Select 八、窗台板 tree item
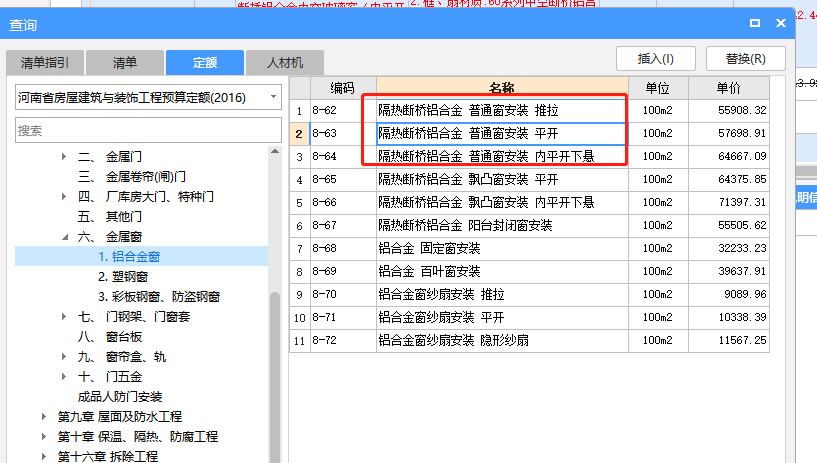Screen dimensions: 817x463 pos(109,337)
